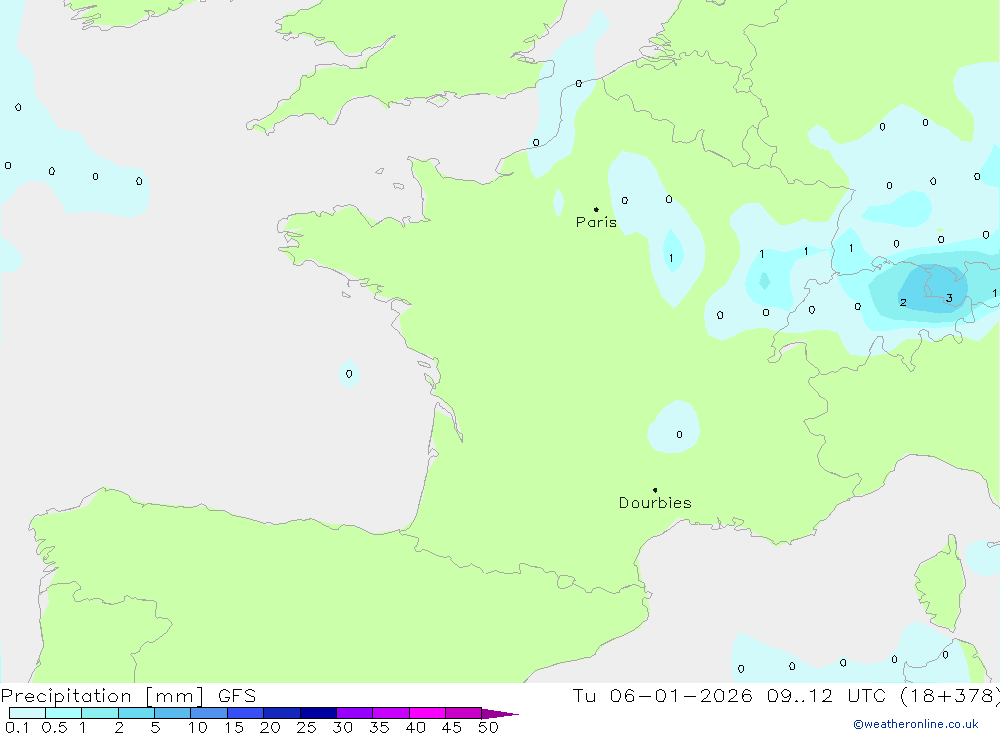Click the Dourbies location dot marker
Viewport: 1000px width, 733px height.
[655, 490]
